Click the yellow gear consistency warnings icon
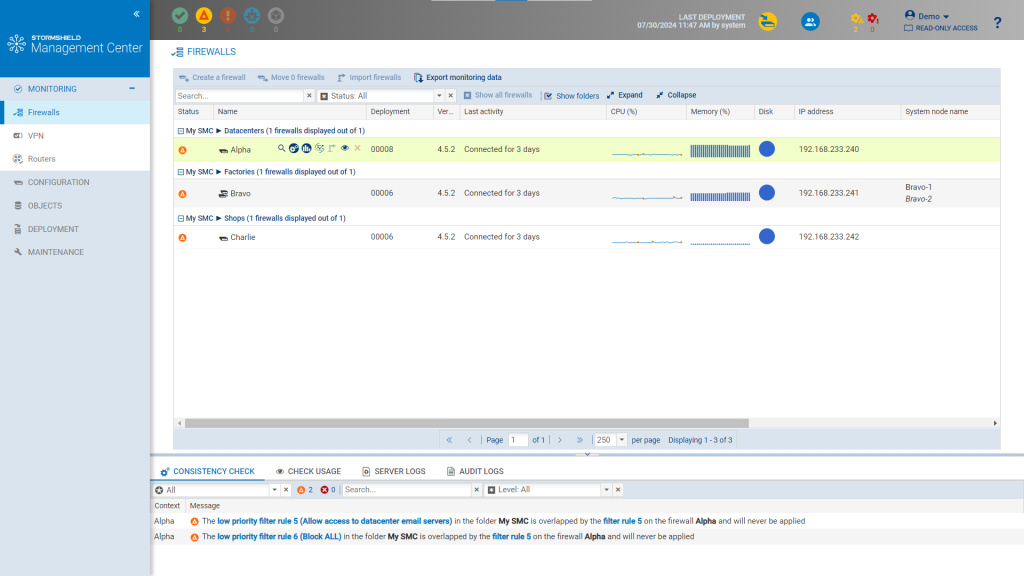The width and height of the screenshot is (1024, 576). tap(856, 20)
